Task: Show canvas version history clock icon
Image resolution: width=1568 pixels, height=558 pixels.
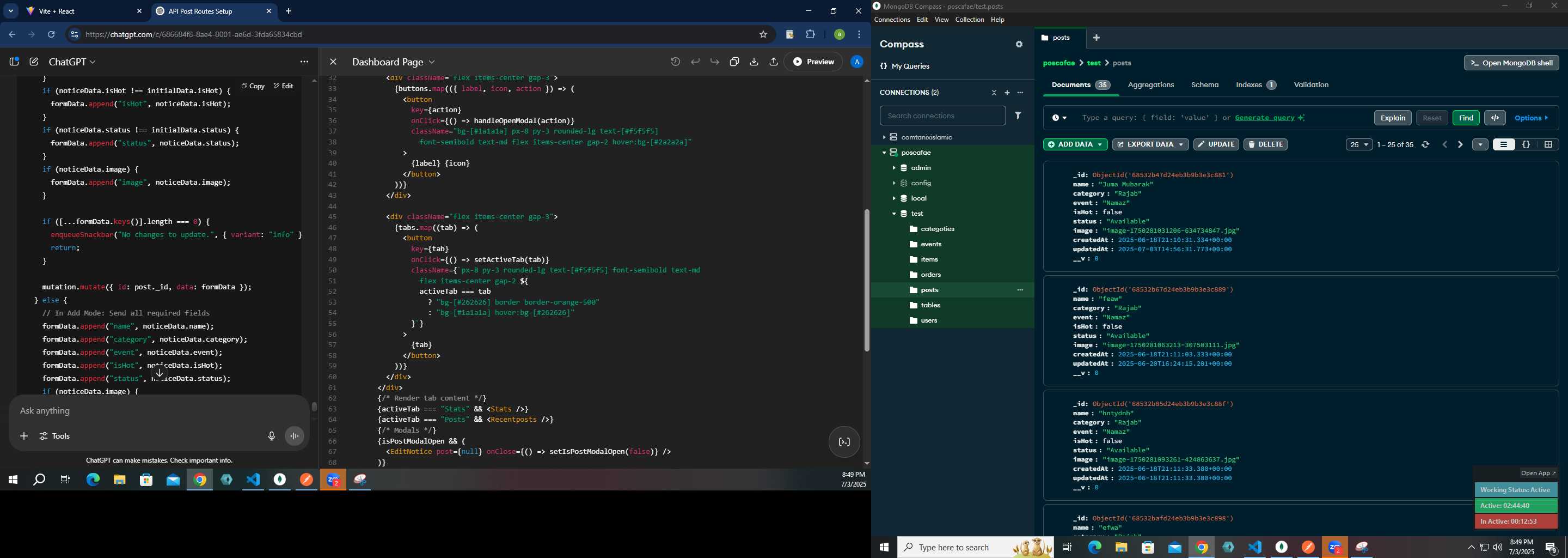Action: 675,62
